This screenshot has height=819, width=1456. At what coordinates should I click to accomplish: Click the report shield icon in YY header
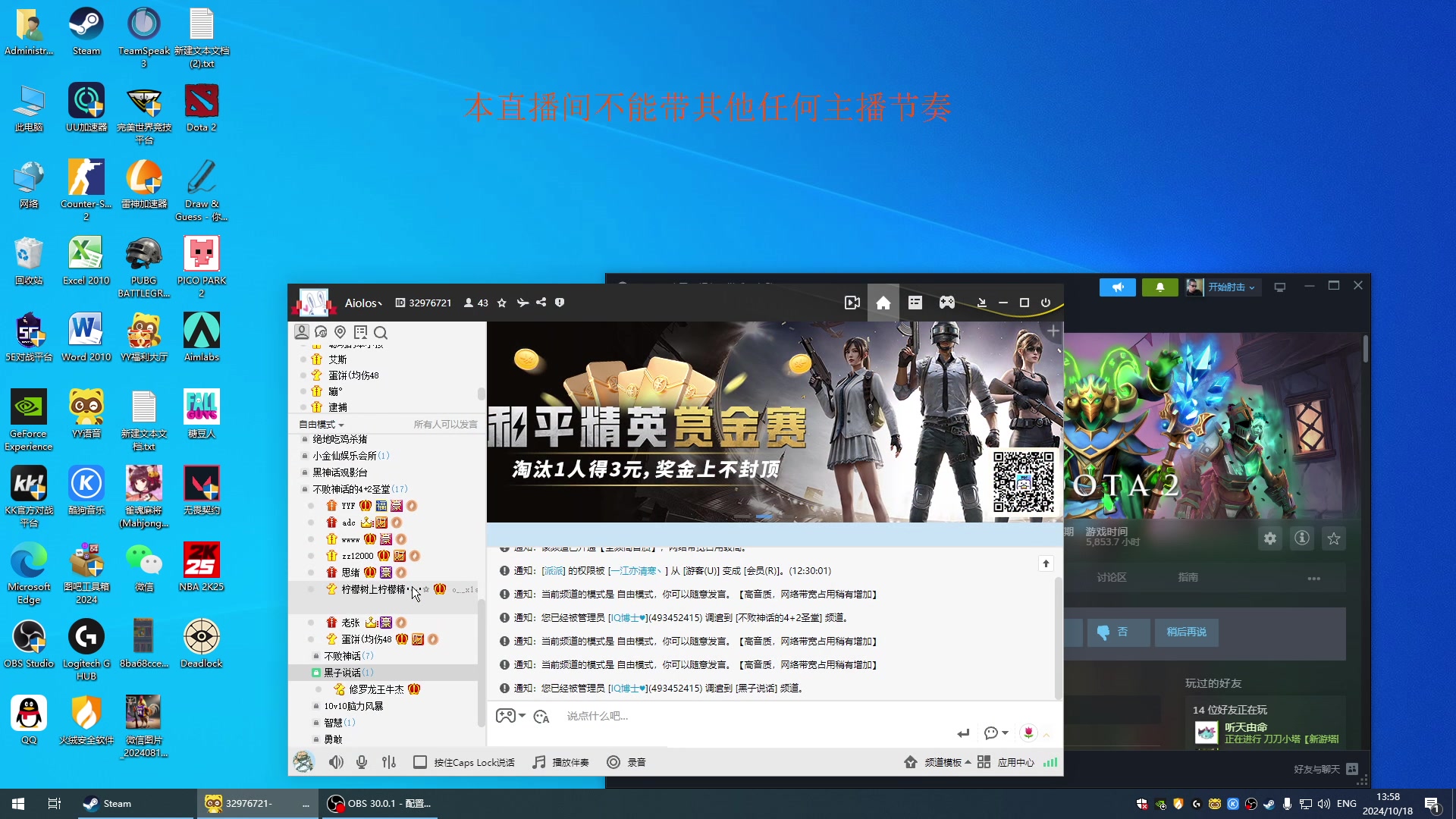click(560, 303)
